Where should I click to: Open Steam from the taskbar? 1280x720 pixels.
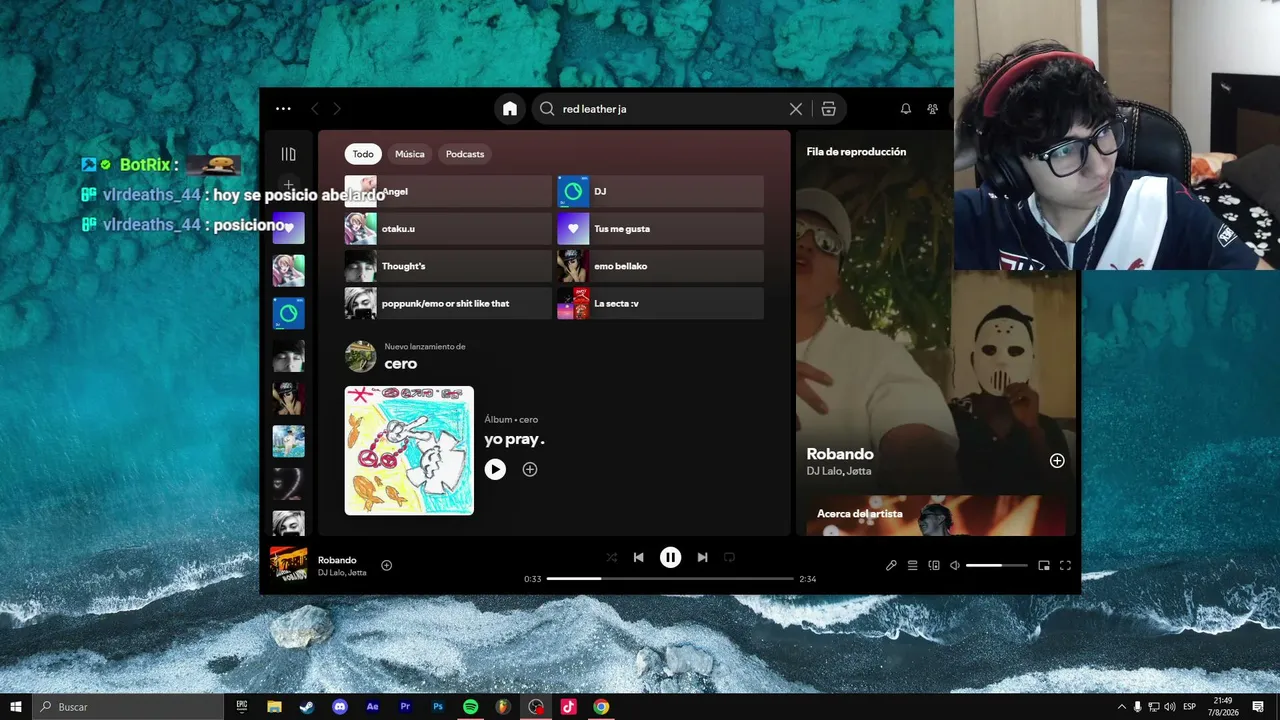[x=307, y=707]
